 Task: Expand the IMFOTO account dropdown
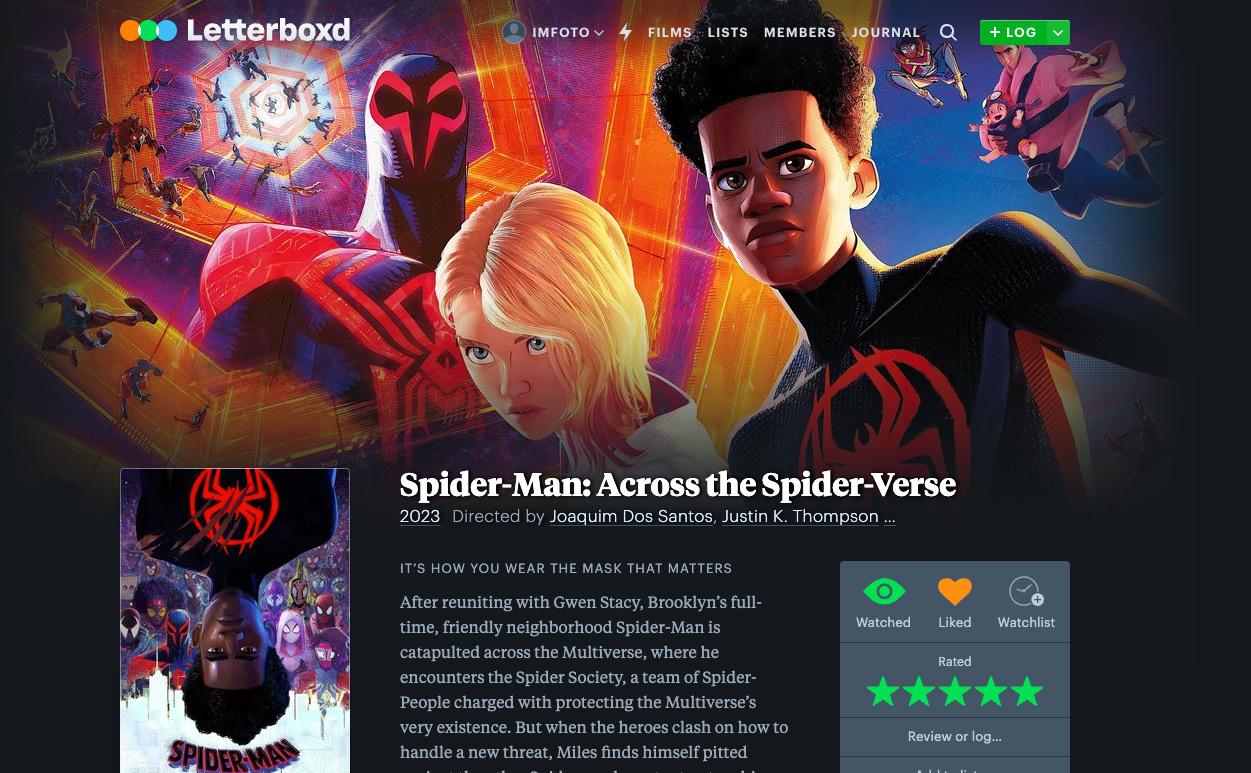coord(598,33)
